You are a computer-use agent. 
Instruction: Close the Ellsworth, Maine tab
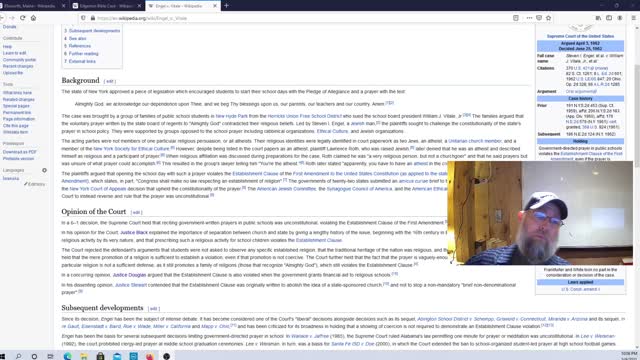point(63,6)
